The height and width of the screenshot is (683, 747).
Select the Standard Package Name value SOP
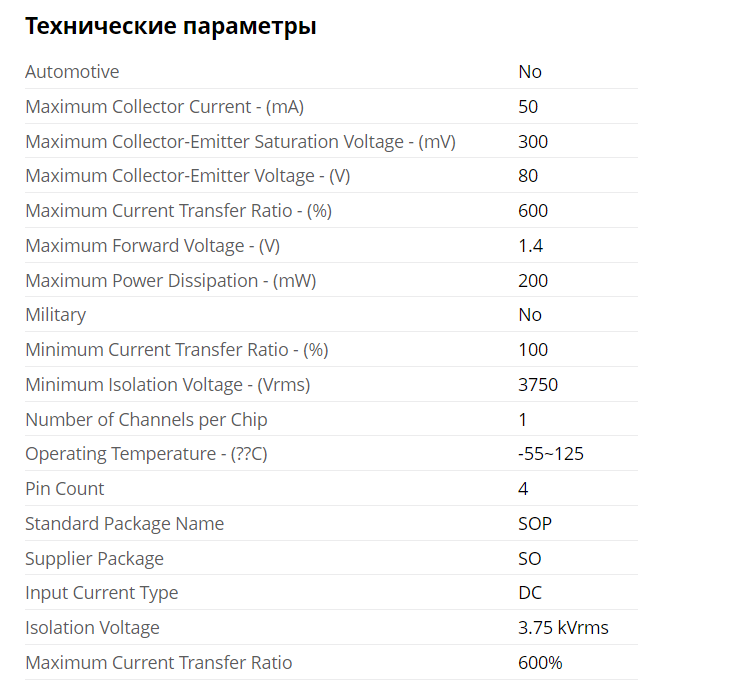tap(535, 524)
